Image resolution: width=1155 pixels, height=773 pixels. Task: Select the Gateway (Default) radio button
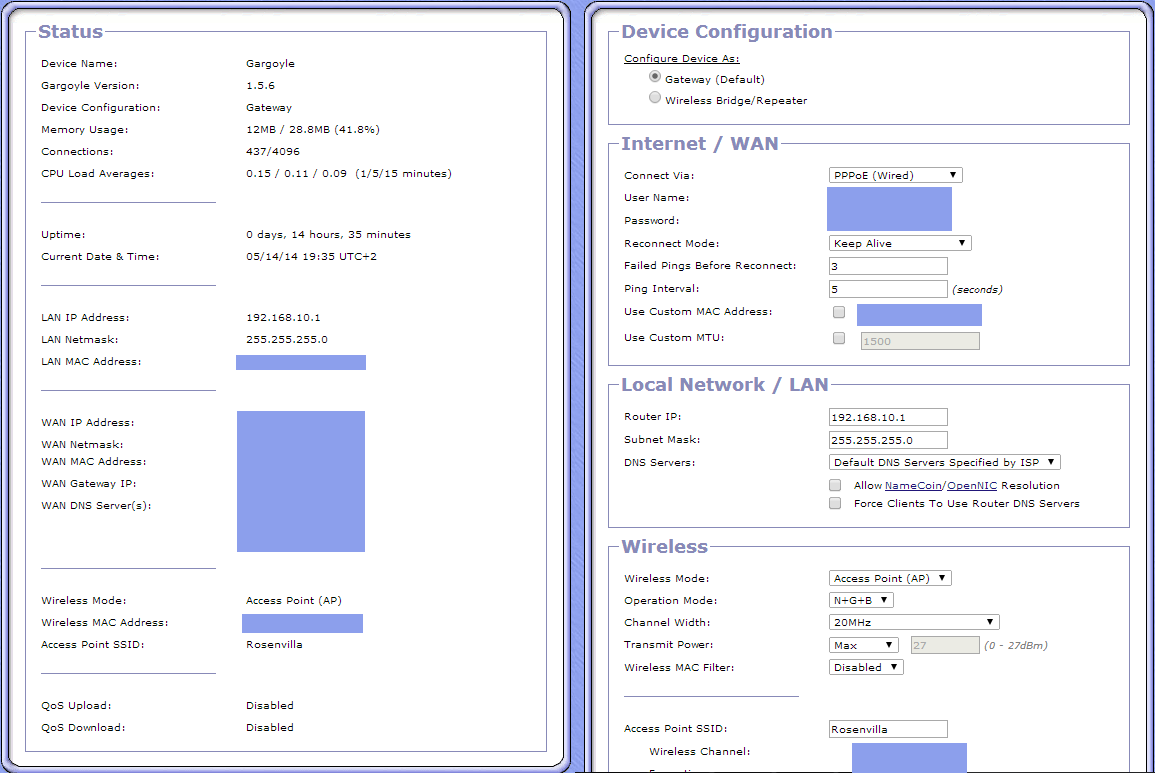(655, 77)
